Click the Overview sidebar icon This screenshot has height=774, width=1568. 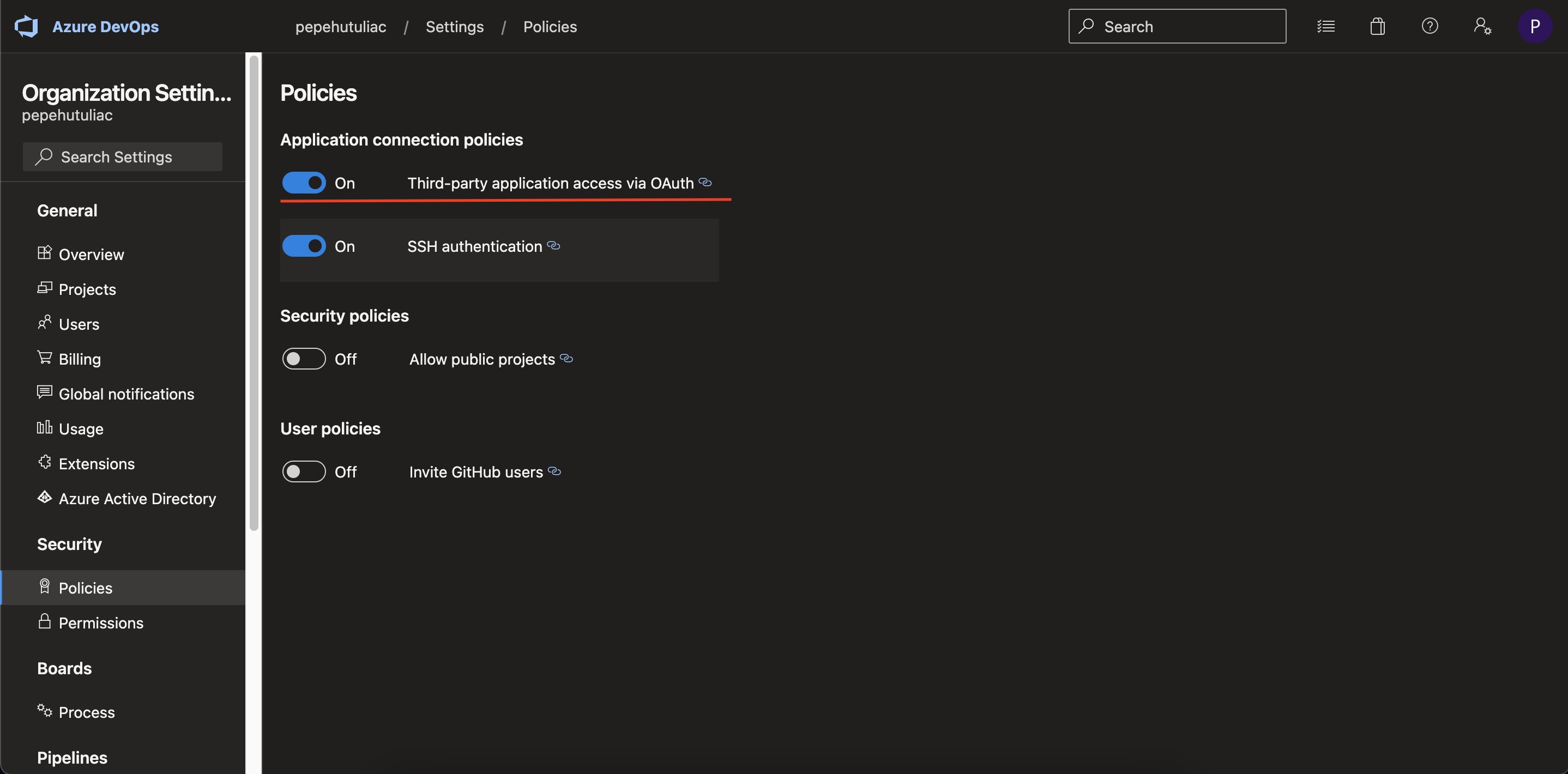[x=45, y=252]
